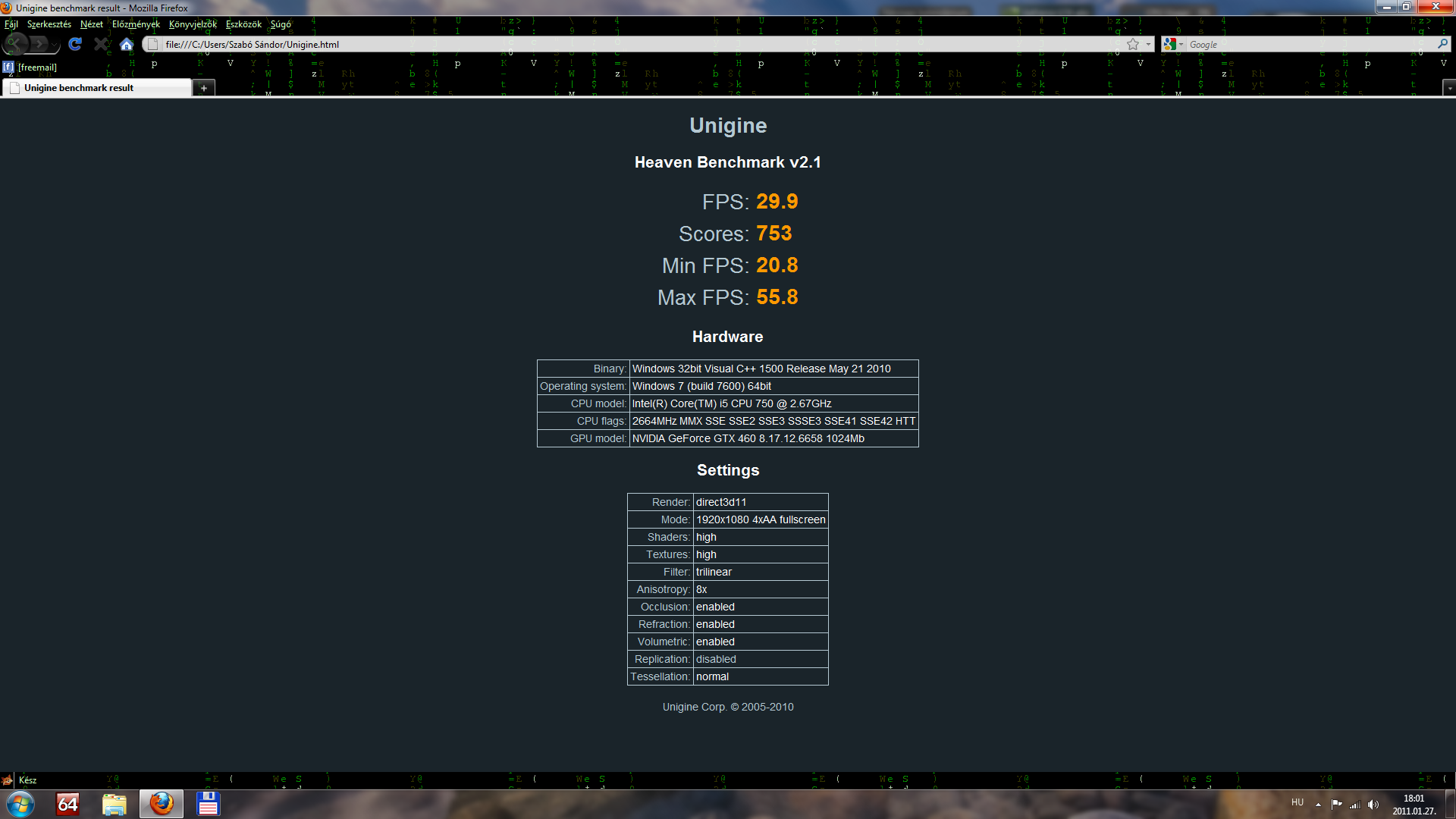This screenshot has height=819, width=1456.
Task: Click the stop loading X icon
Action: pos(102,44)
